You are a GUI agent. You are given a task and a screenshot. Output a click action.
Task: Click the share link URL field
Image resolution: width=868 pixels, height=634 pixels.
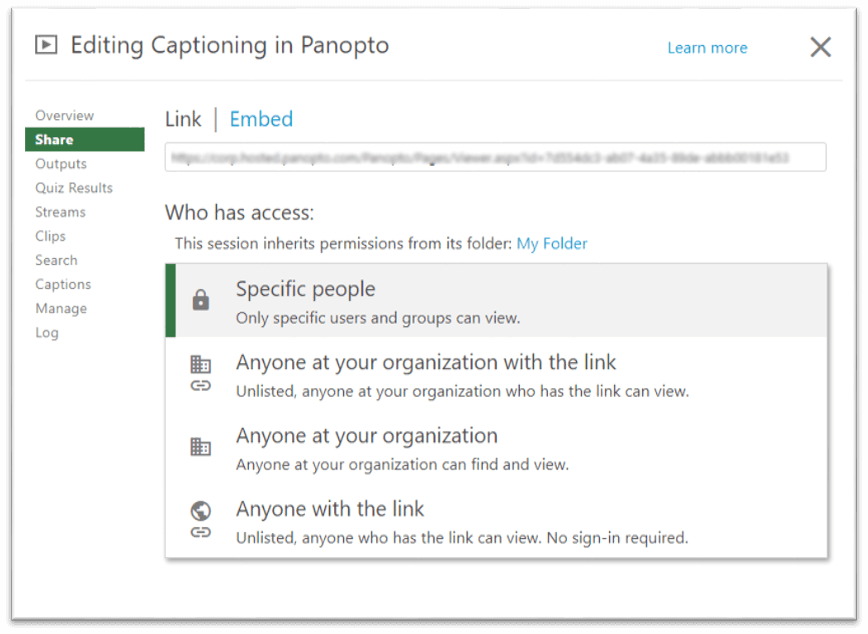click(x=495, y=157)
